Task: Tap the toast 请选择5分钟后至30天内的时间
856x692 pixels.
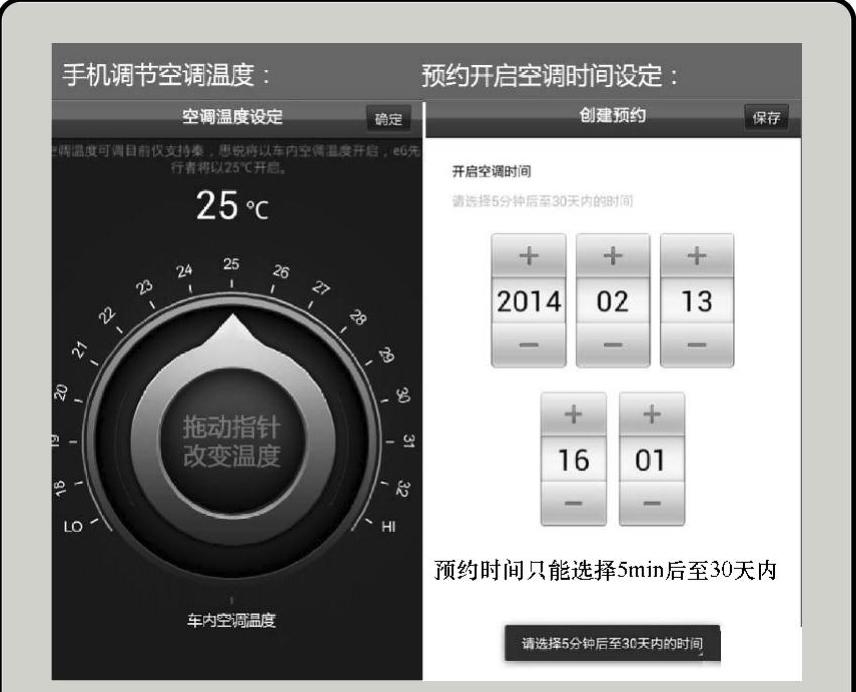Action: (x=612, y=644)
